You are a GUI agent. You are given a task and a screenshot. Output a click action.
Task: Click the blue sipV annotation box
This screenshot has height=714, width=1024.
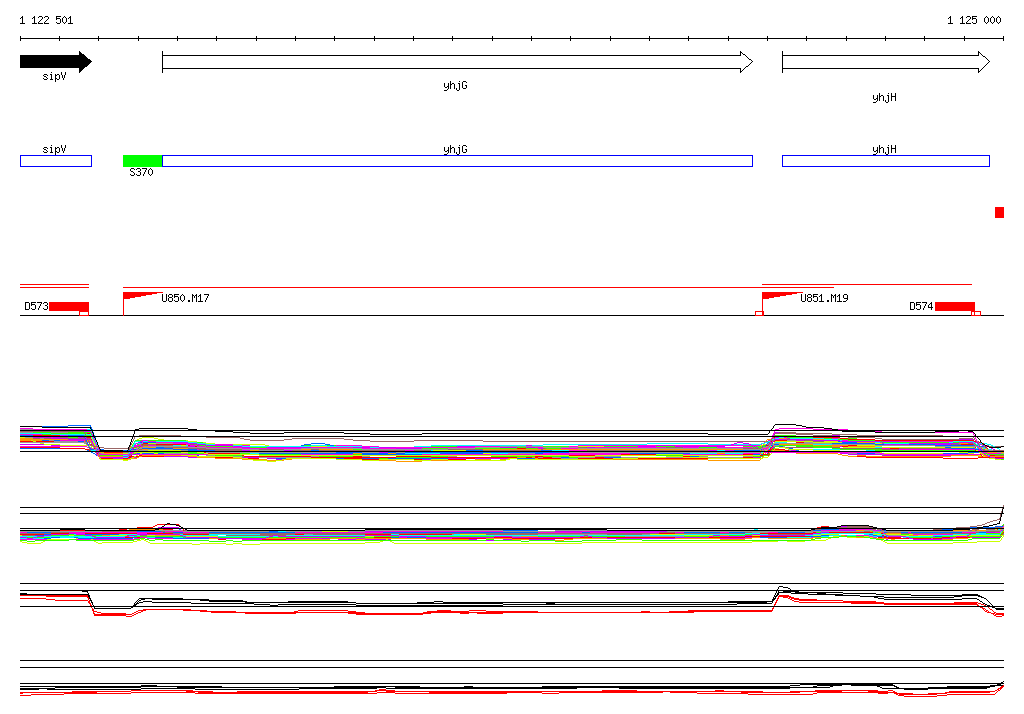(x=56, y=161)
